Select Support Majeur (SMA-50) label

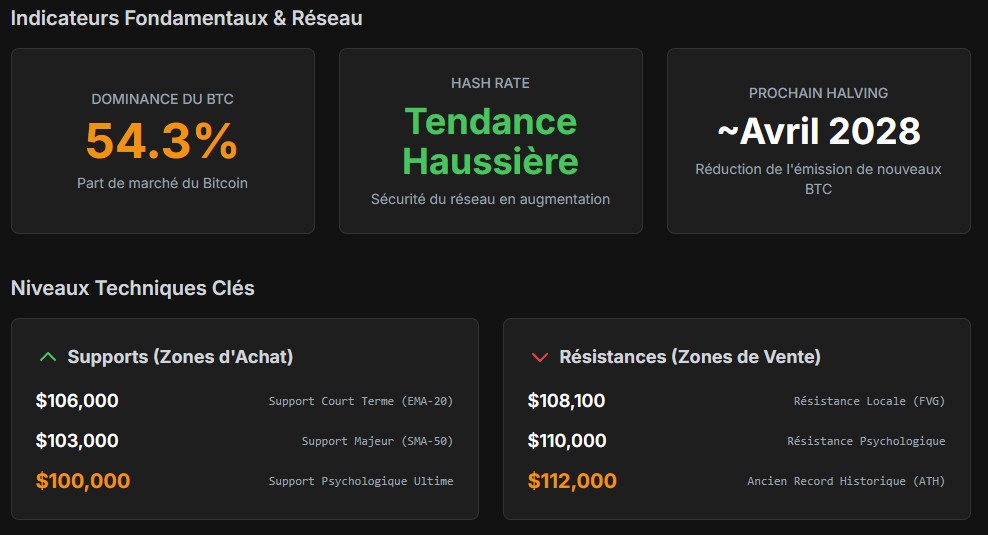[377, 441]
